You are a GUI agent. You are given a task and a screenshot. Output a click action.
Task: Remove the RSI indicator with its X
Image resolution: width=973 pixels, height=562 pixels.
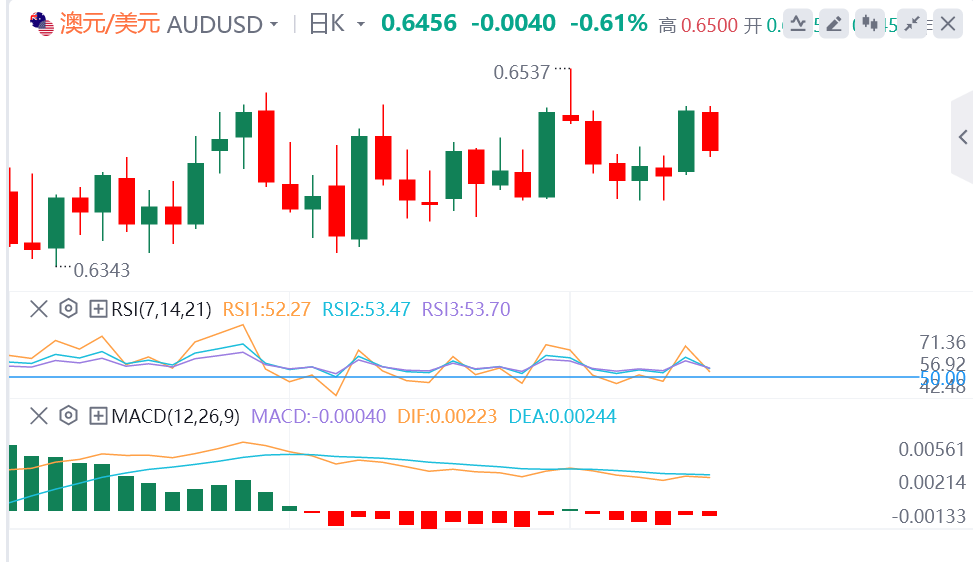[38, 309]
